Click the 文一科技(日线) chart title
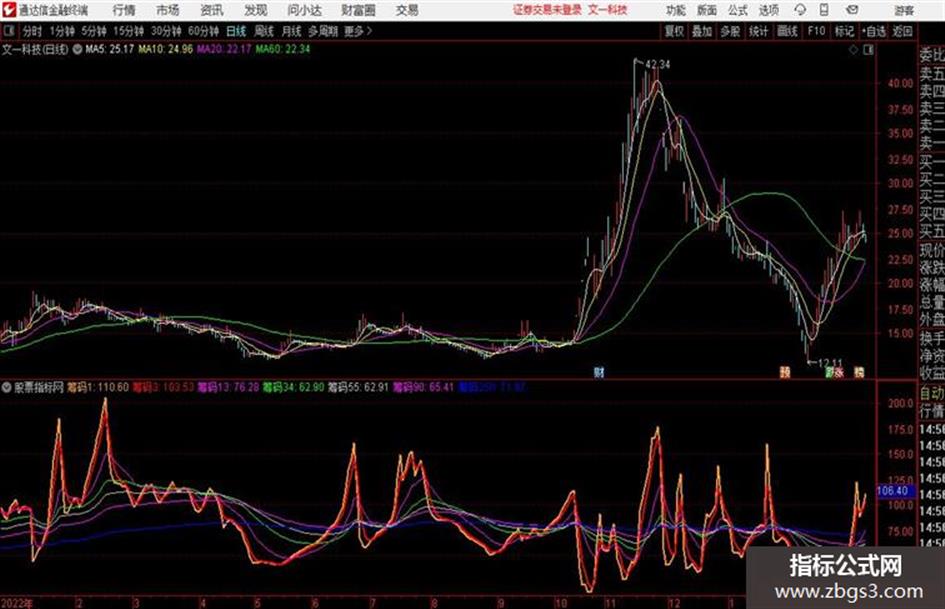This screenshot has height=609, width=945. pyautogui.click(x=35, y=49)
